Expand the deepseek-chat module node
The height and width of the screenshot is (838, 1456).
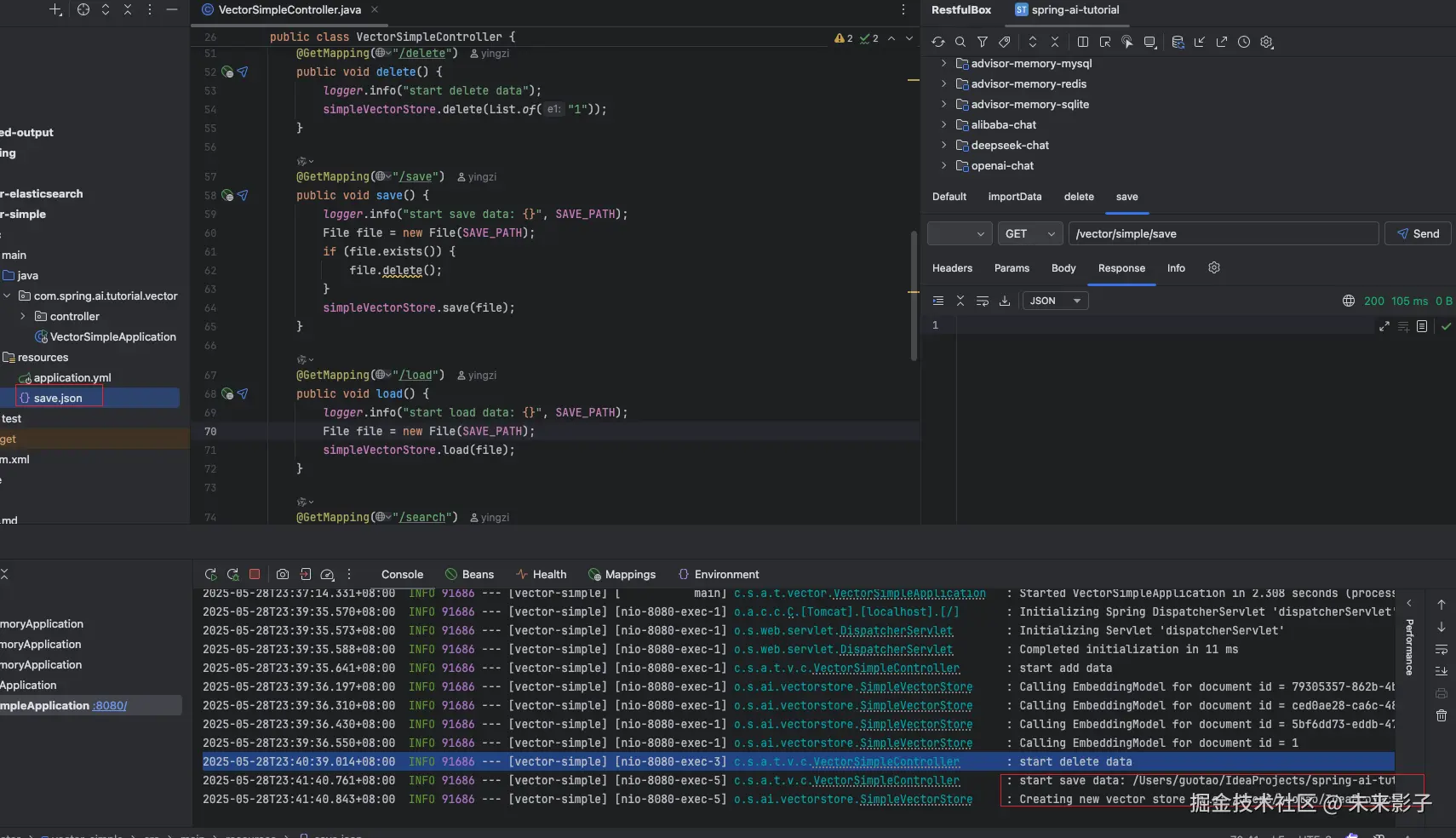coord(943,146)
